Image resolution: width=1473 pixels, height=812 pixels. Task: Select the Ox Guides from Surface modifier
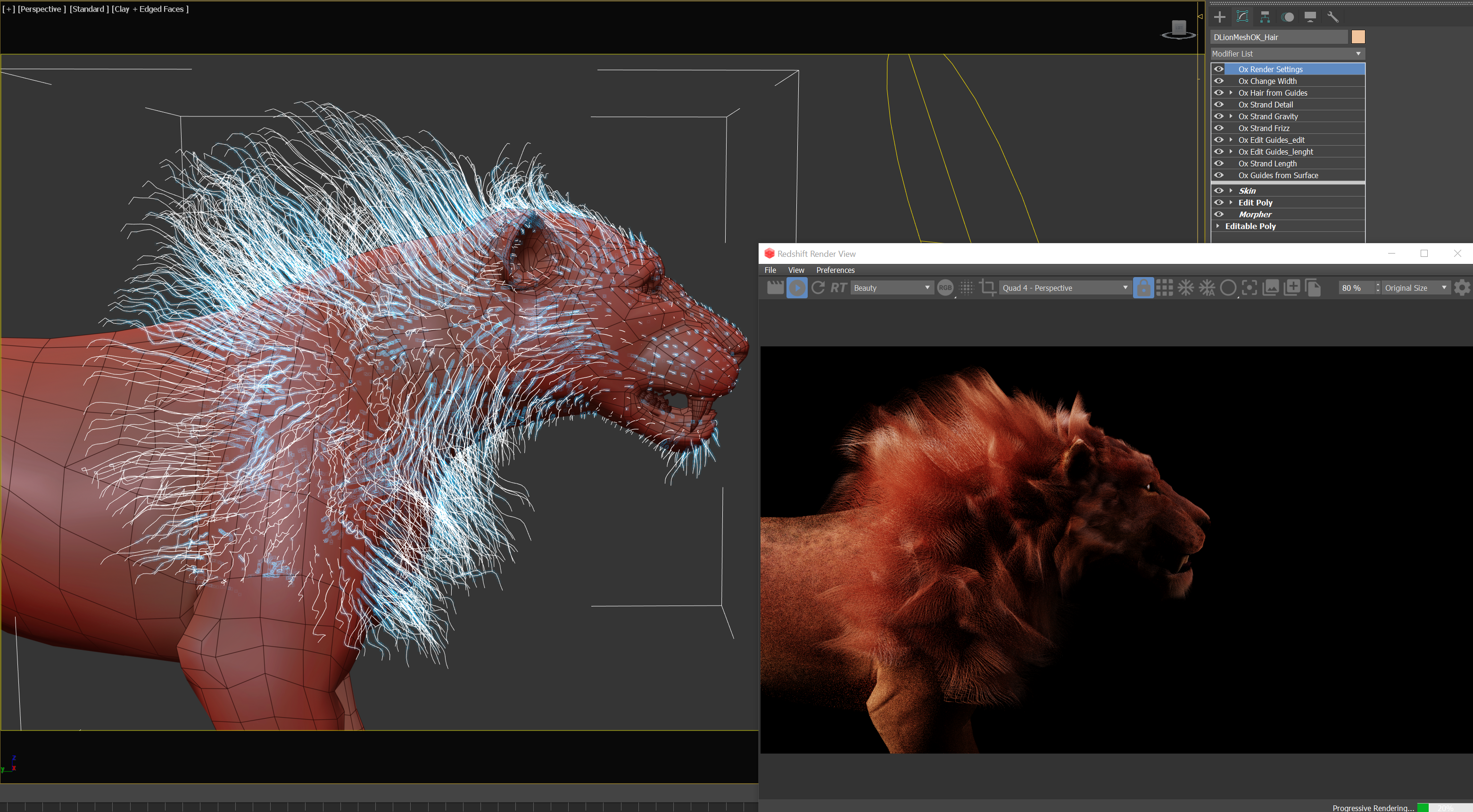(x=1278, y=175)
